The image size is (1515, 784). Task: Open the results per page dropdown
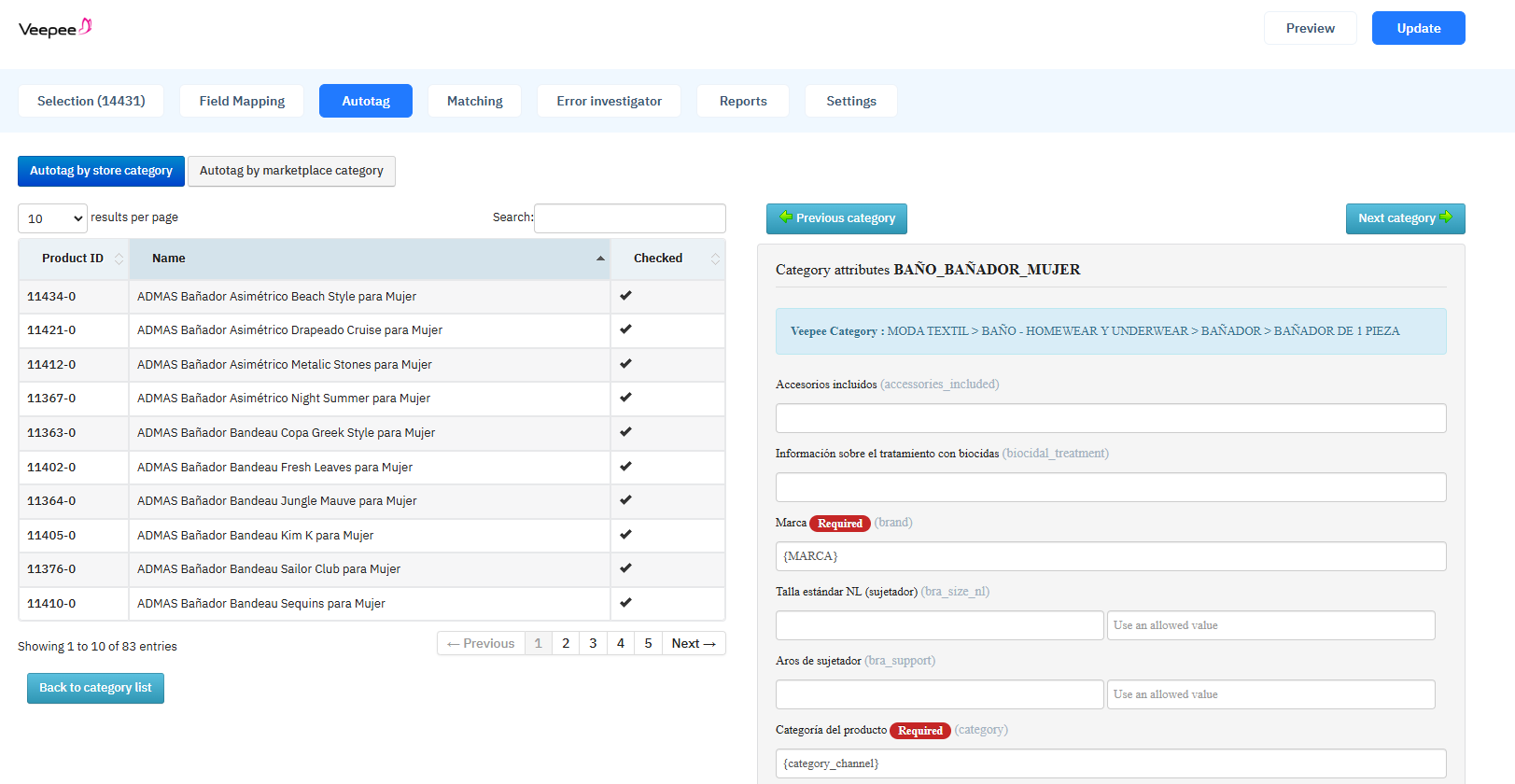pos(52,218)
